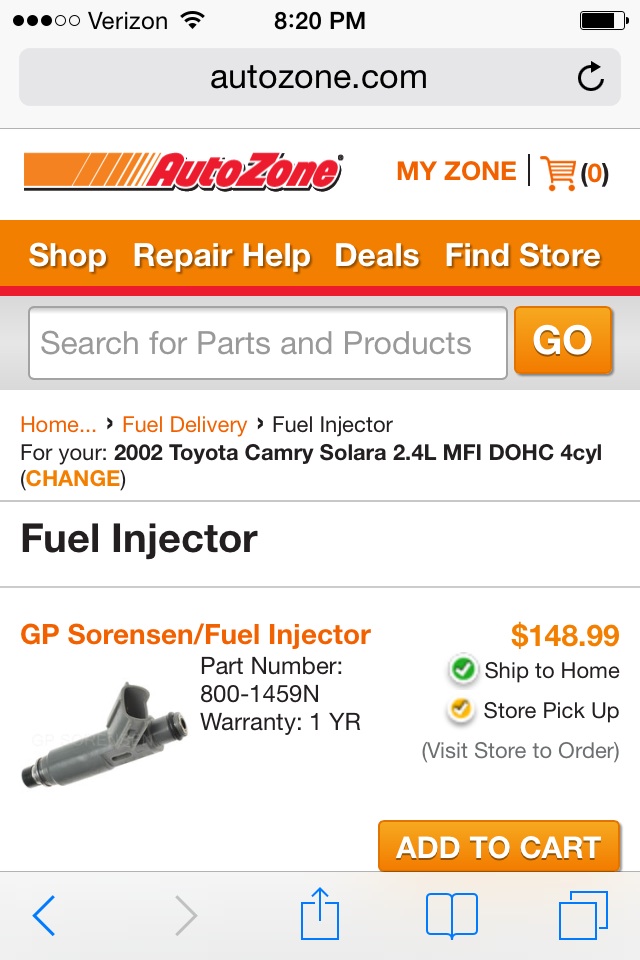640x960 pixels.
Task: Tap Safari's forward arrow
Action: pyautogui.click(x=186, y=915)
